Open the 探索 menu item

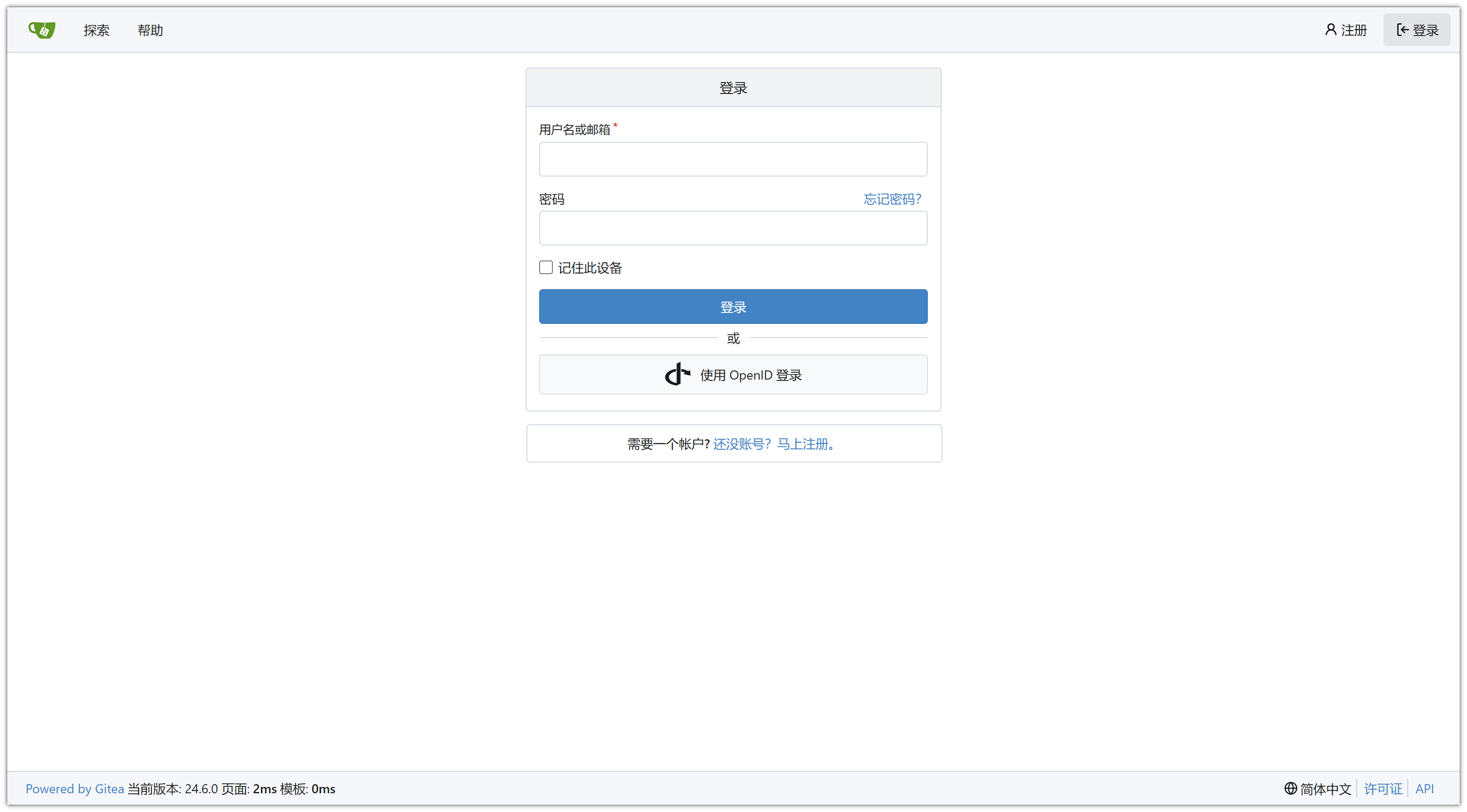pos(96,30)
